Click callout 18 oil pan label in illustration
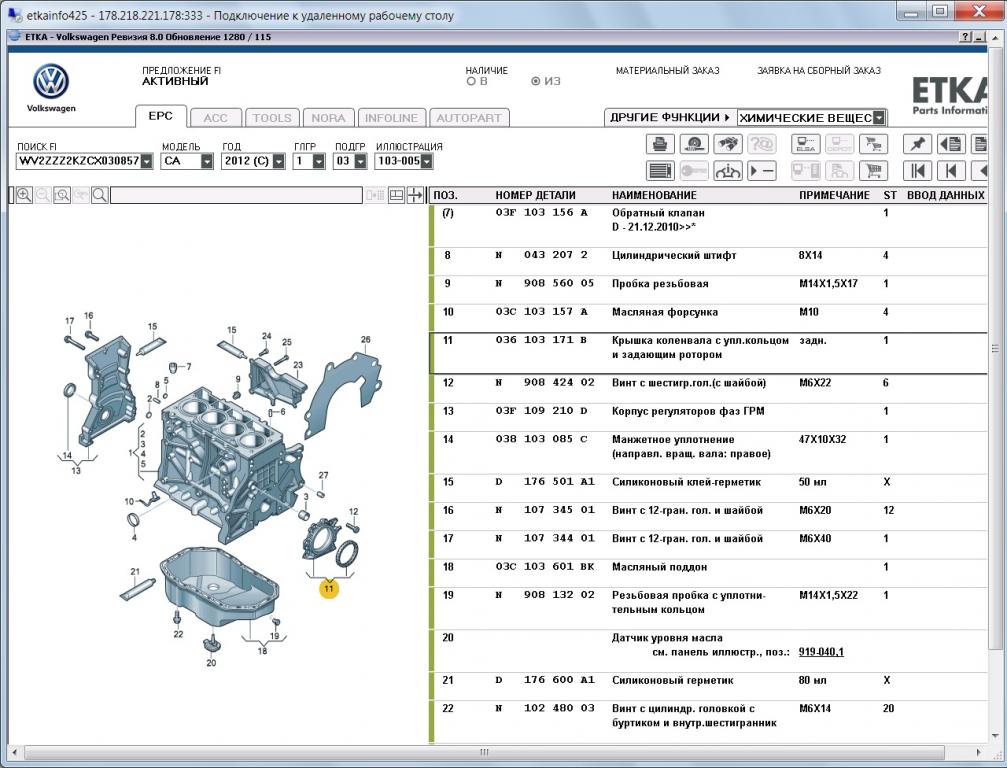Viewport: 1007px width, 768px height. (x=262, y=651)
